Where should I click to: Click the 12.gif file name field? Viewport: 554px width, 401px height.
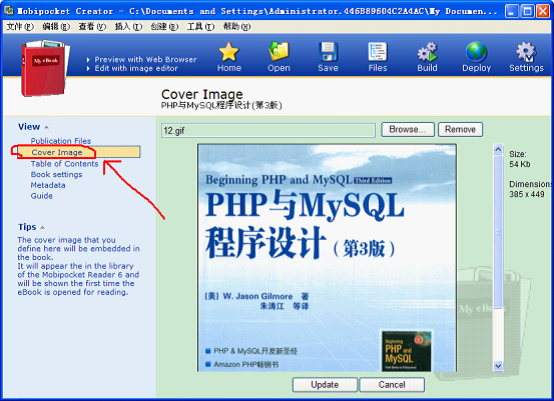[x=268, y=130]
